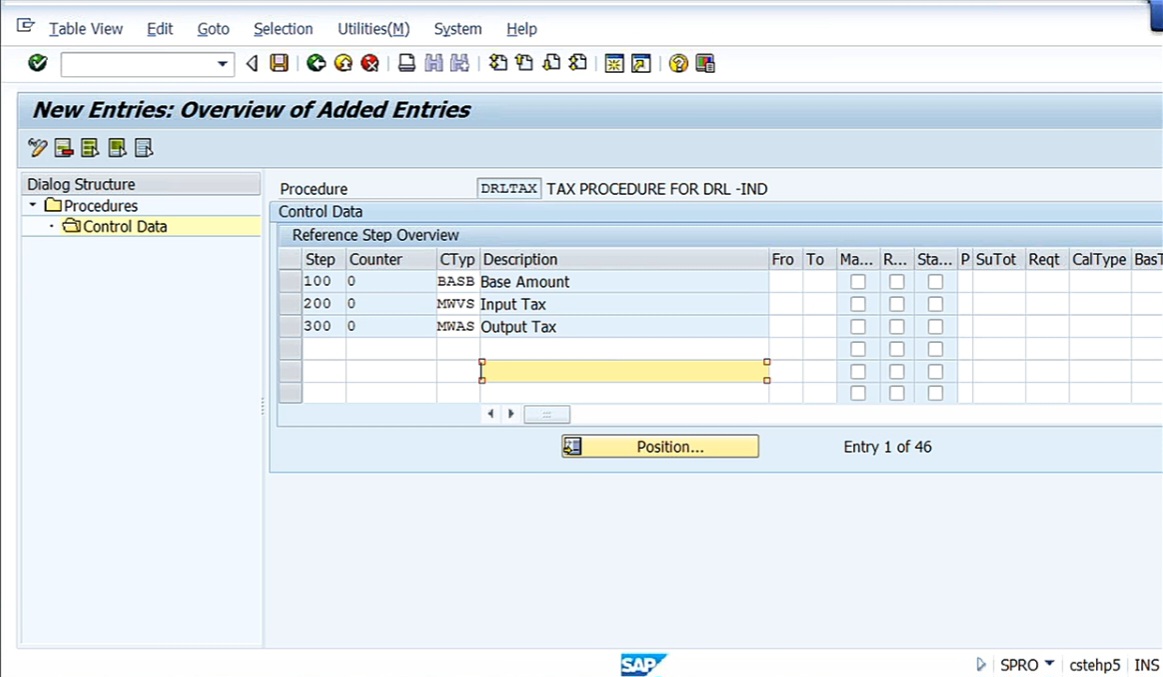Toggle Statistics checkbox for Base Amount row
The height and width of the screenshot is (677, 1163).
click(935, 282)
